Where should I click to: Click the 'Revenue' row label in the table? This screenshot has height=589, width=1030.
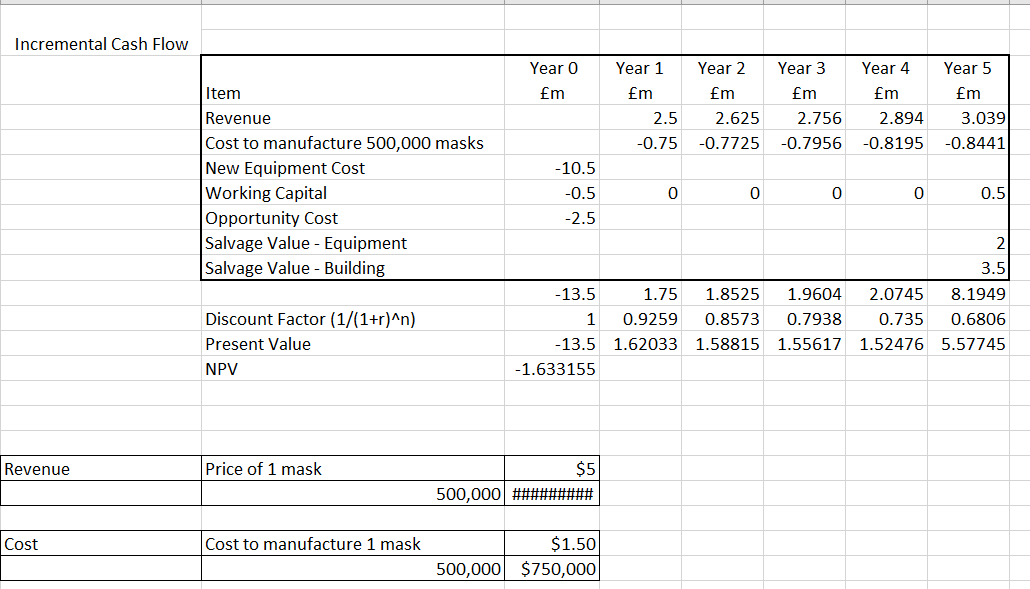pyautogui.click(x=353, y=118)
